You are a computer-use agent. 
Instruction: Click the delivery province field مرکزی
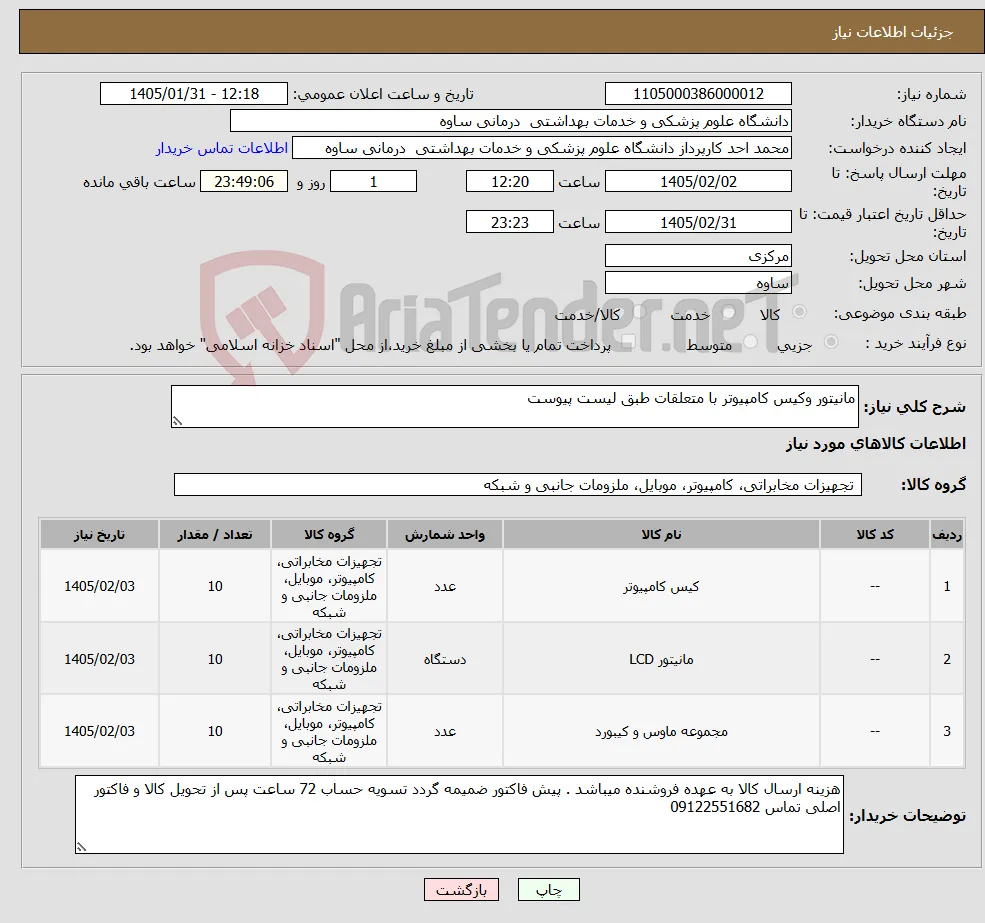698,256
